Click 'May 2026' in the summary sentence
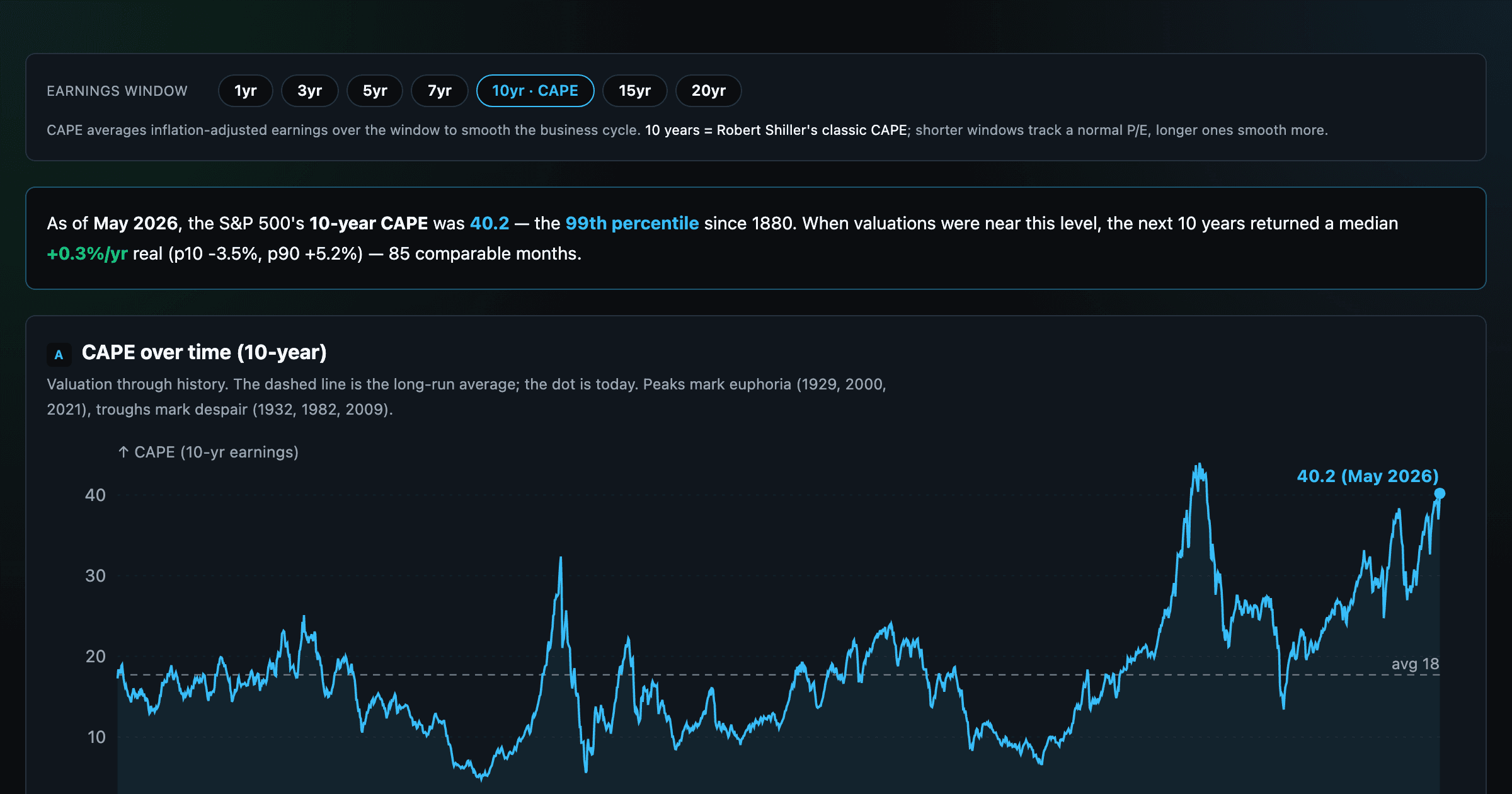 (x=135, y=223)
